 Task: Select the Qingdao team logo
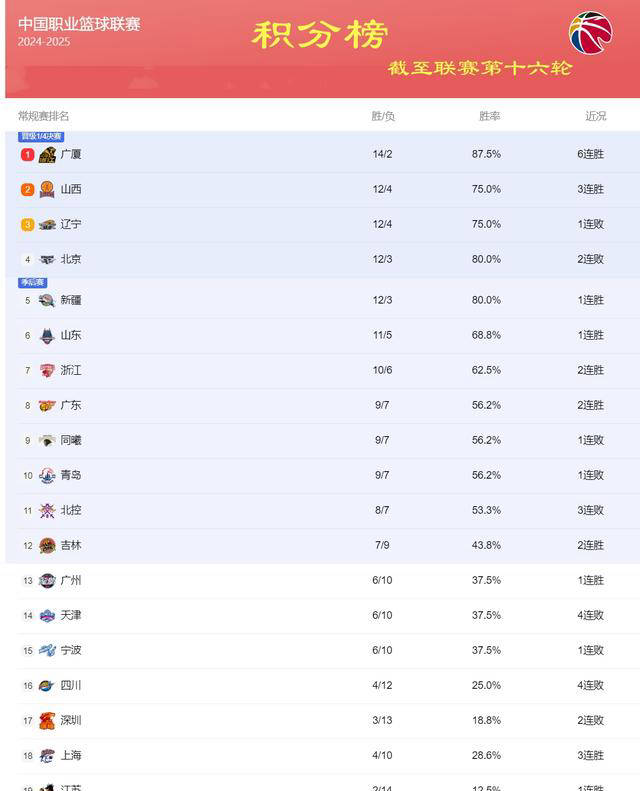click(47, 476)
